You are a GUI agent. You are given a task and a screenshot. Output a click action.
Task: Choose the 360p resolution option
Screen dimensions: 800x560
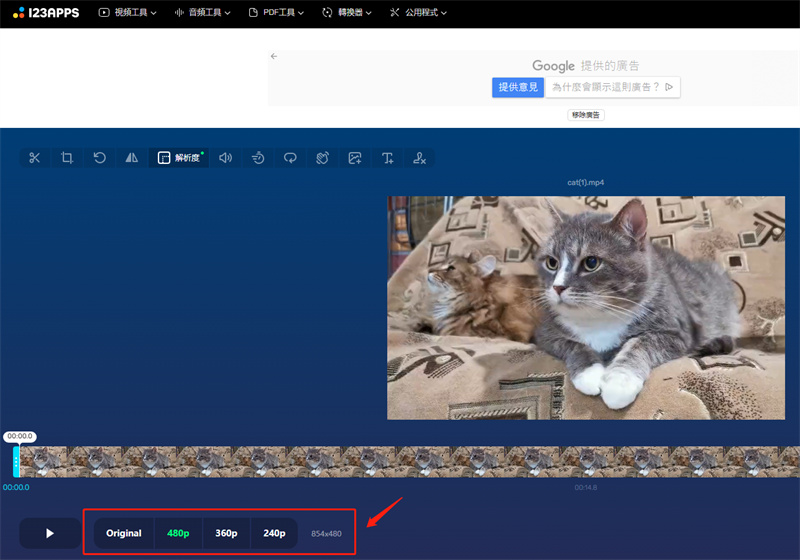pyautogui.click(x=226, y=533)
